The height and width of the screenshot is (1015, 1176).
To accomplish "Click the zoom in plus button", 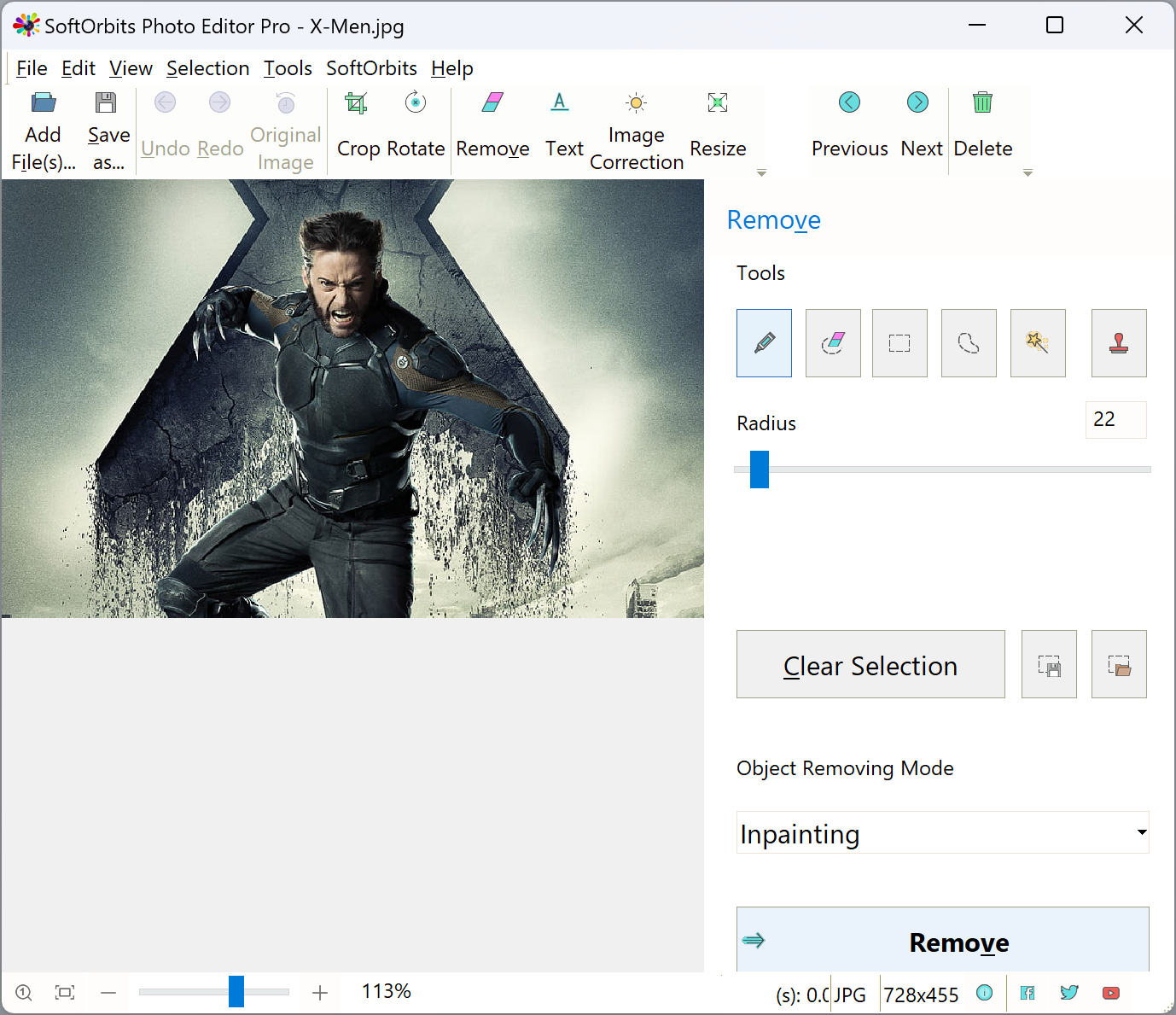I will 320,993.
